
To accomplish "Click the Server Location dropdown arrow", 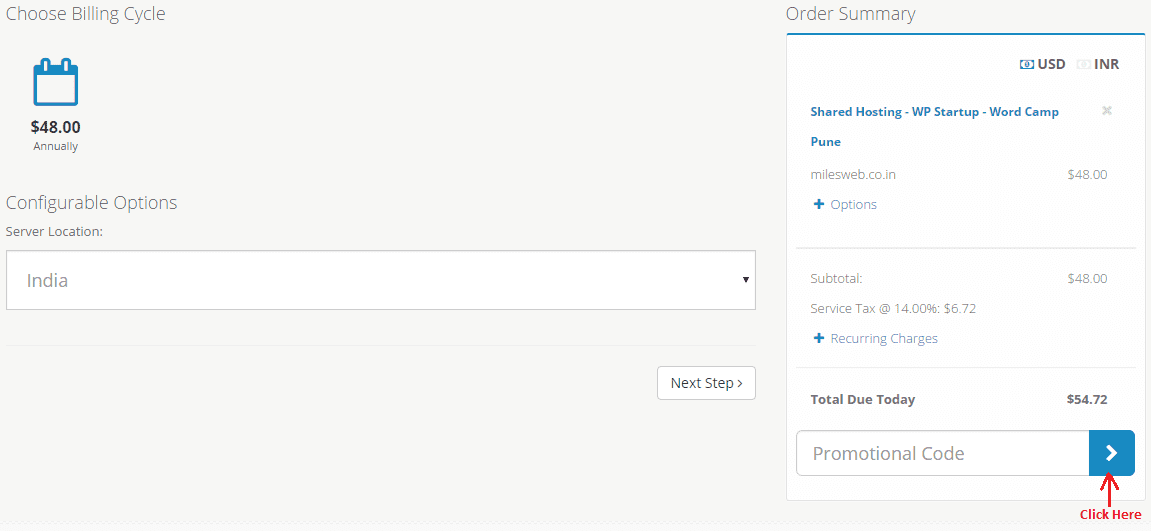I will (x=746, y=280).
